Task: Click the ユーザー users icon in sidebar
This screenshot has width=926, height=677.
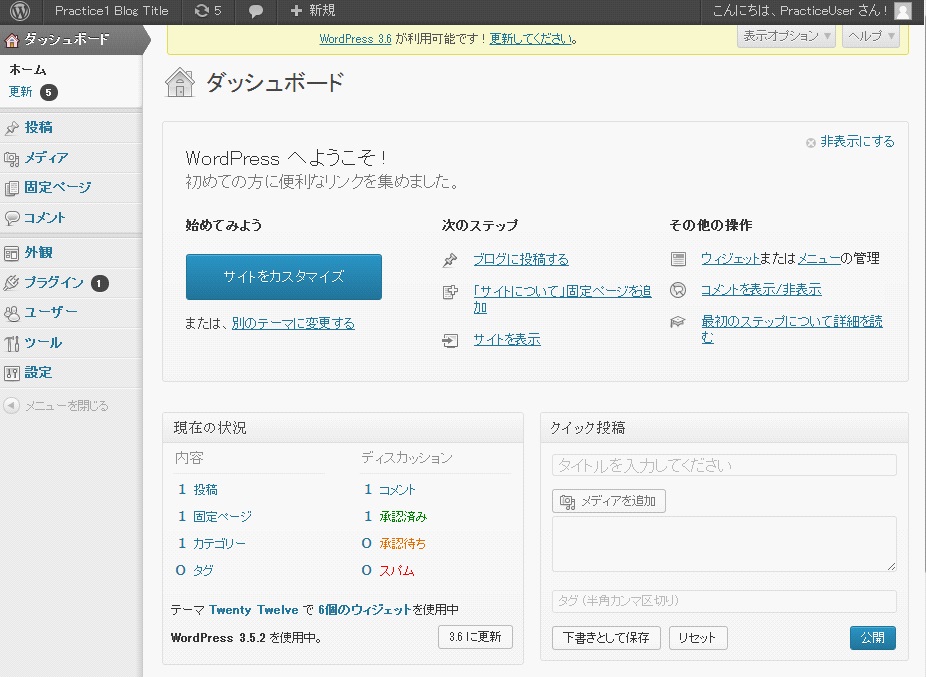Action: pos(12,313)
